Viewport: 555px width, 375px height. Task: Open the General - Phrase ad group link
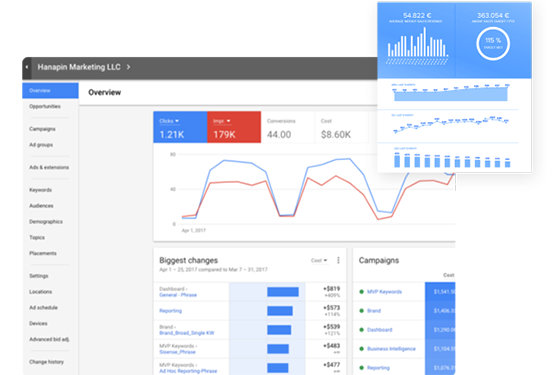click(178, 295)
